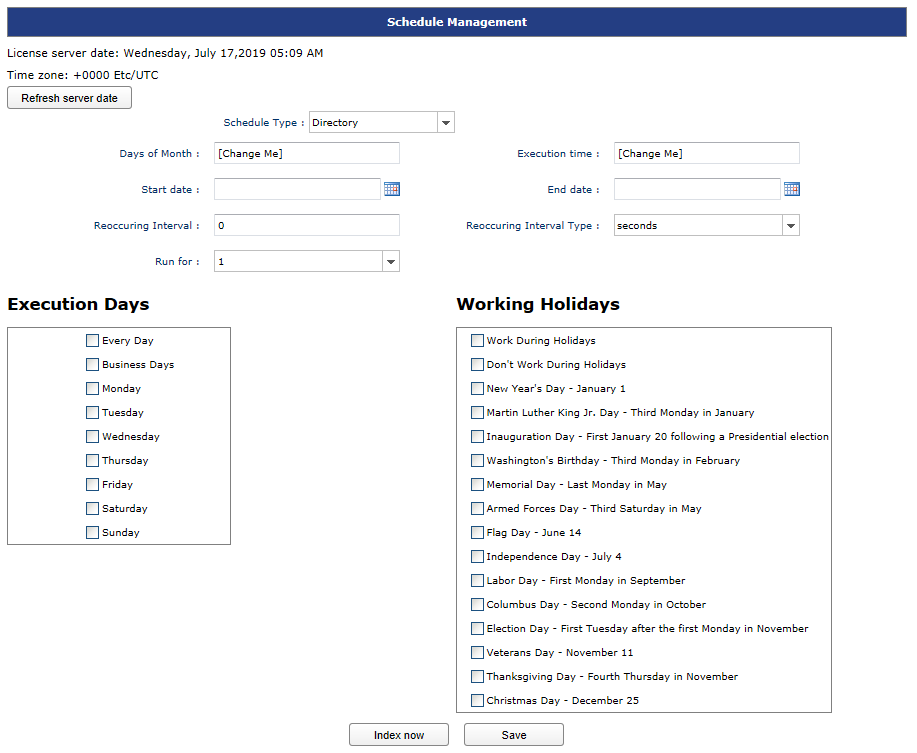
Task: Click into the Reoccuring Interval field
Action: click(307, 225)
